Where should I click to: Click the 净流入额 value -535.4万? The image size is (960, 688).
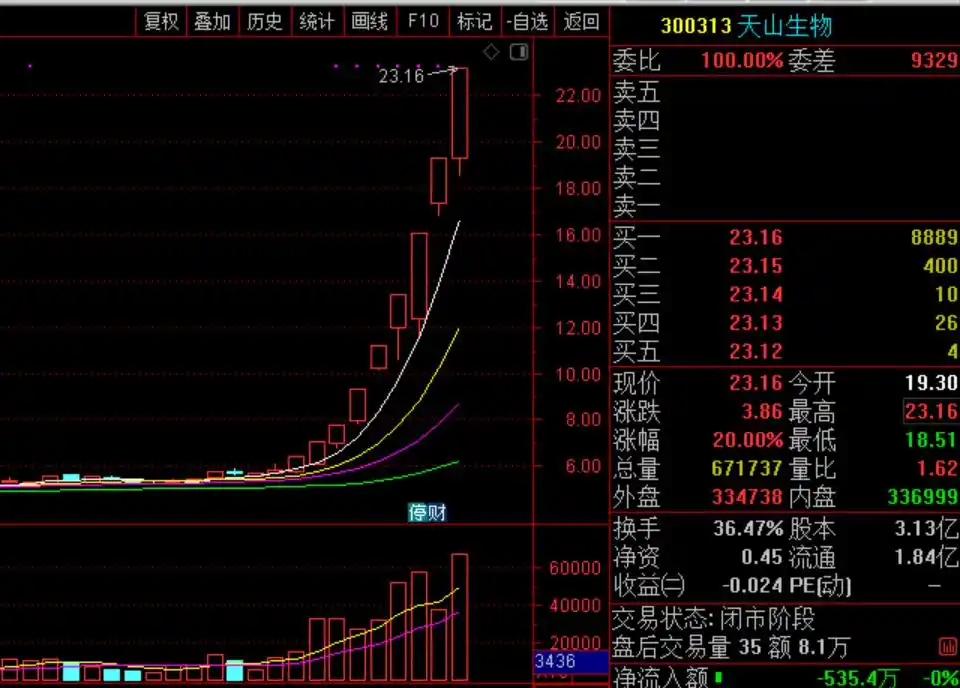(x=858, y=678)
